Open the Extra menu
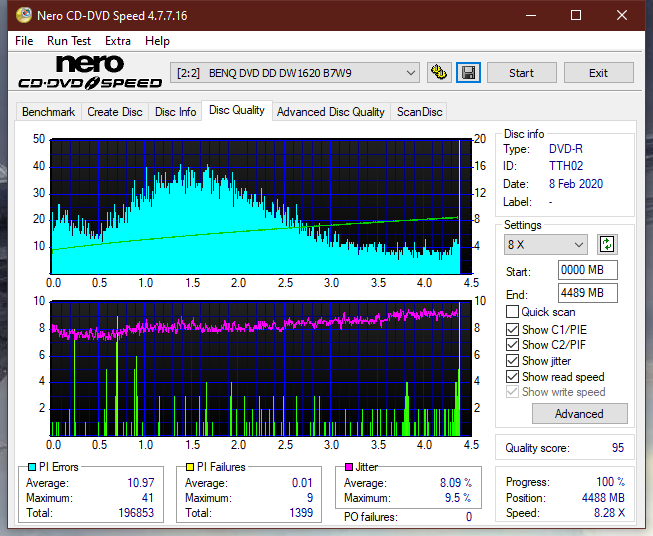Viewport: 653px width, 536px height. point(118,41)
